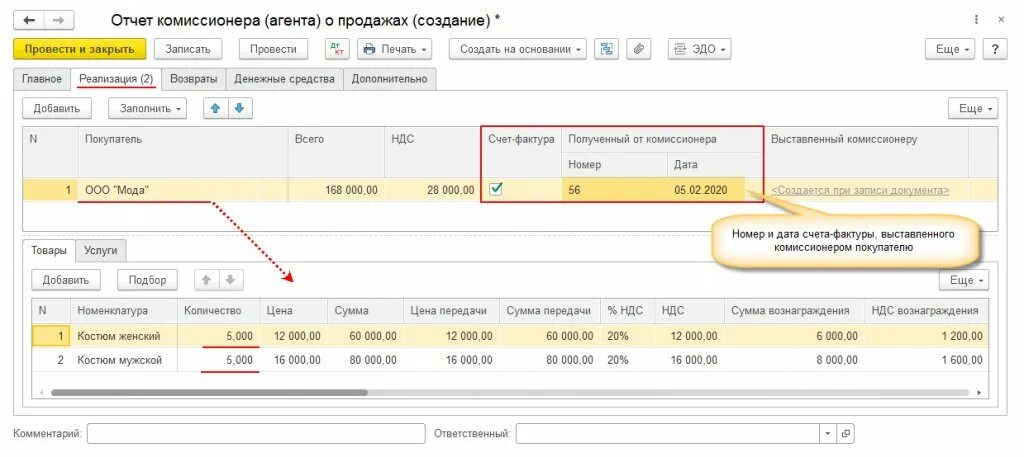Click price cell 16 000,00 in Цена column
This screenshot has width=1024, height=457.
[293, 360]
